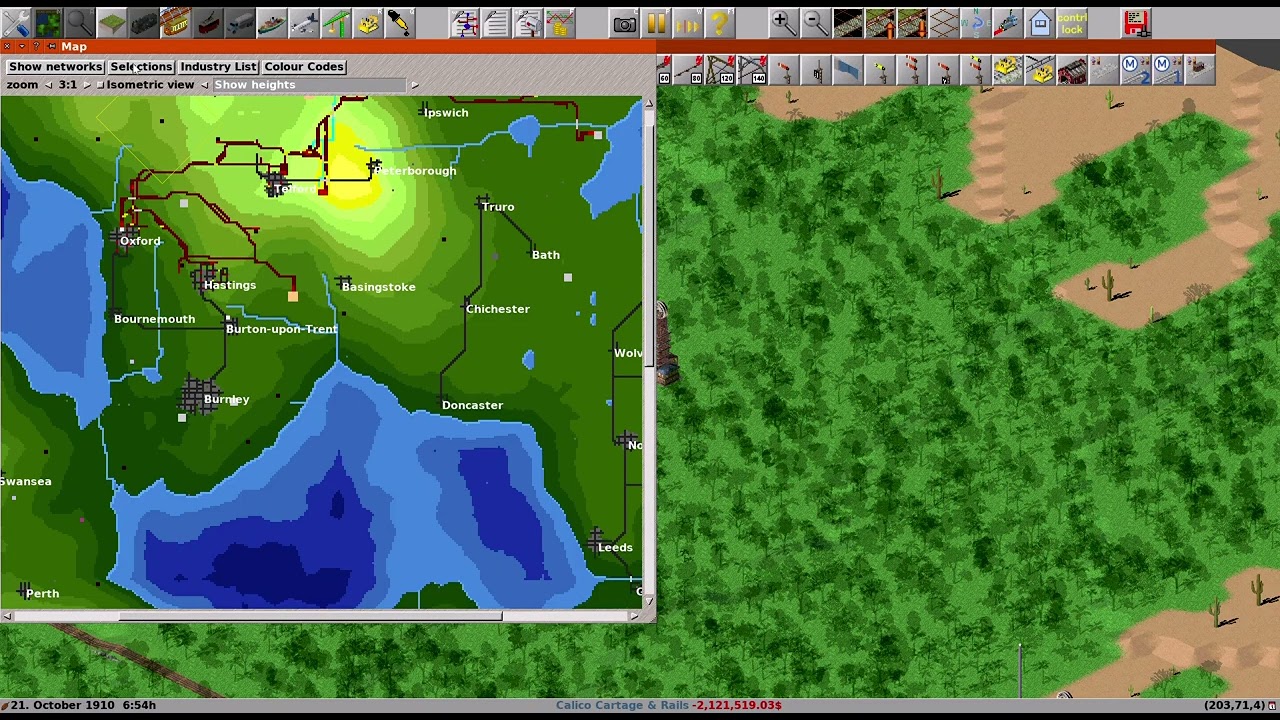
Task: Select the M1 station tool
Action: pyautogui.click(x=1168, y=69)
